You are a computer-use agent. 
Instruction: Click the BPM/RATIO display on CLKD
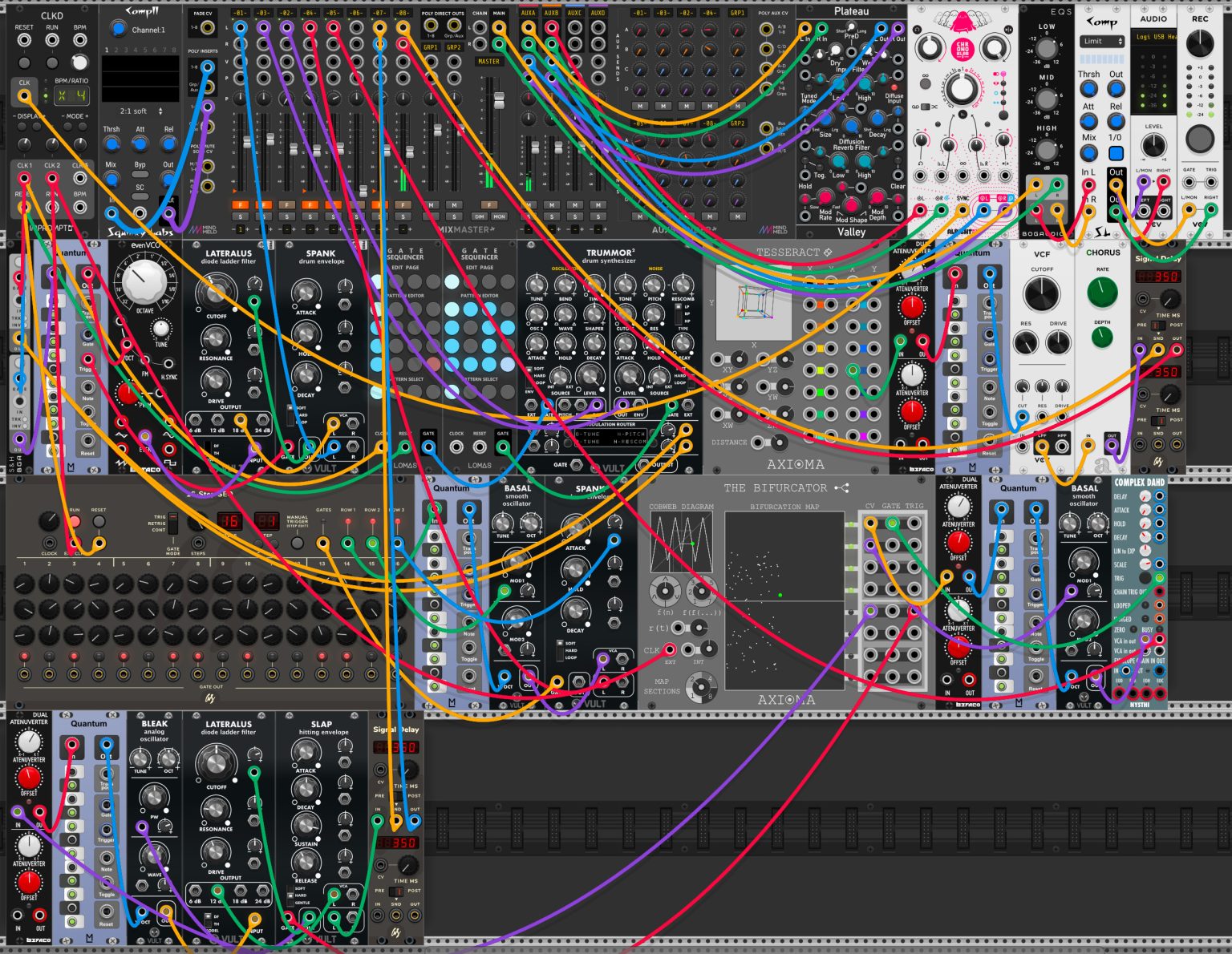click(71, 96)
